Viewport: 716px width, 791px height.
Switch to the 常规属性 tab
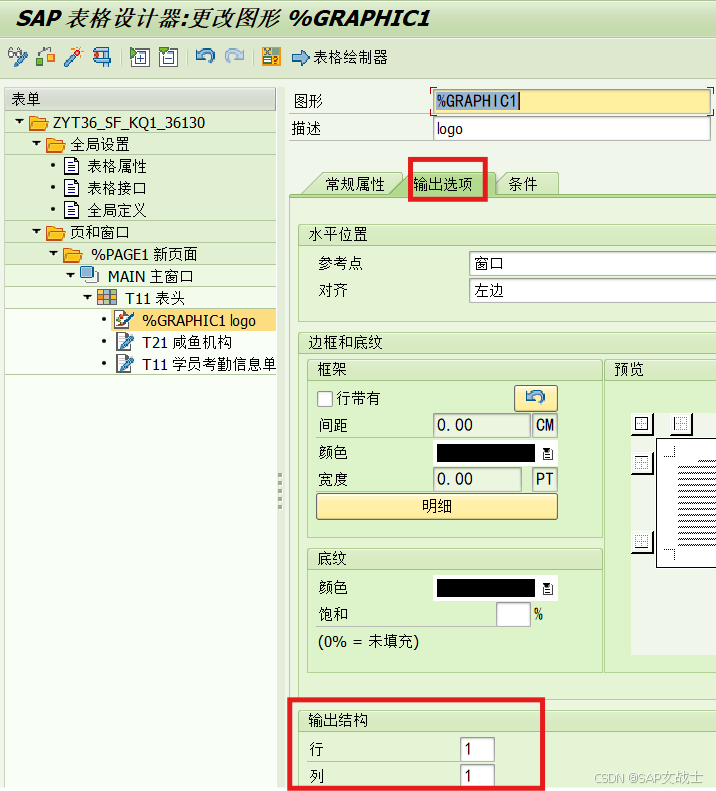coord(355,184)
